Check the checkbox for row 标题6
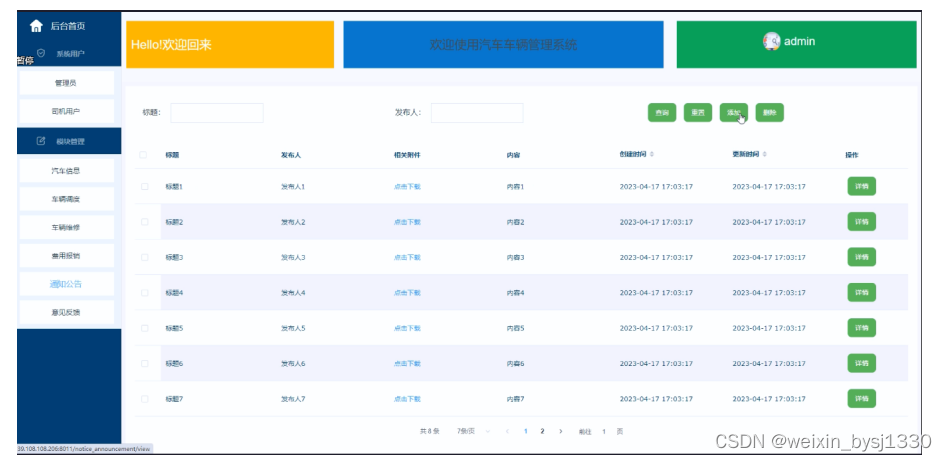The height and width of the screenshot is (461, 947). tap(144, 363)
